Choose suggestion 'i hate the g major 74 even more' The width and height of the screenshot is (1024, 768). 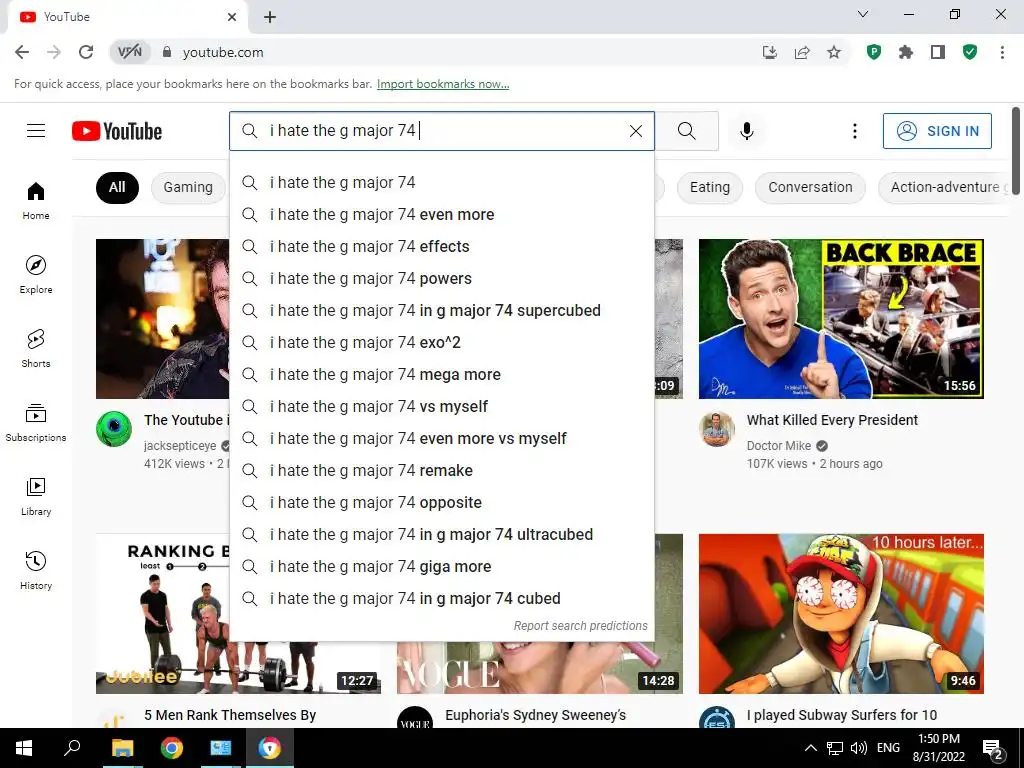coord(442,215)
